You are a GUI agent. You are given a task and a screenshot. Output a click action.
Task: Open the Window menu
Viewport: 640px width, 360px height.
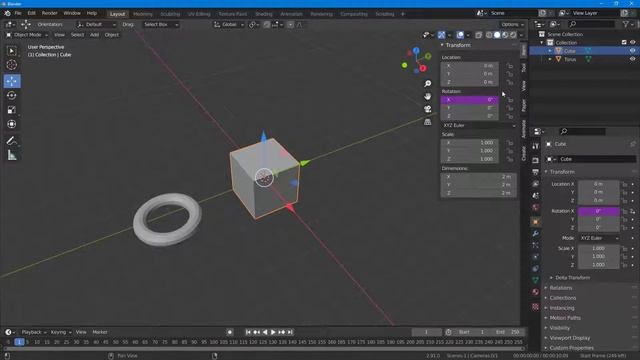coord(72,13)
